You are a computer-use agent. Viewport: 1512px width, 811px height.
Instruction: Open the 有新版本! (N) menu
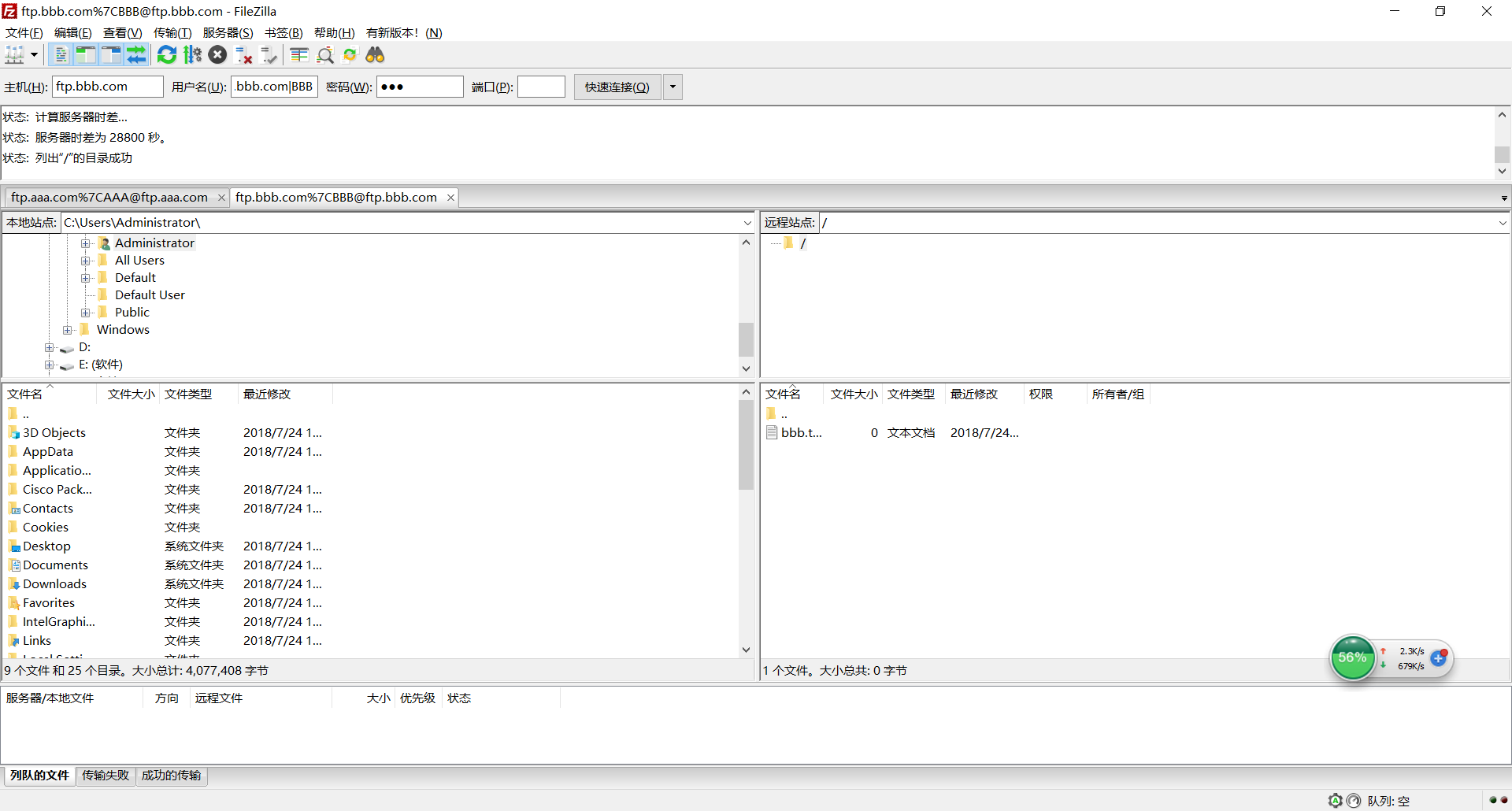click(405, 33)
